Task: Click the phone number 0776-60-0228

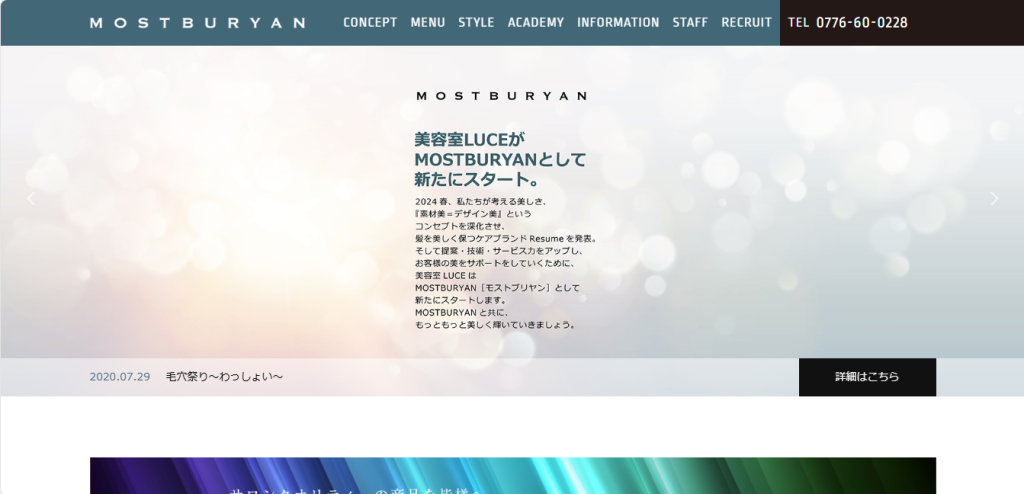Action: pos(861,22)
